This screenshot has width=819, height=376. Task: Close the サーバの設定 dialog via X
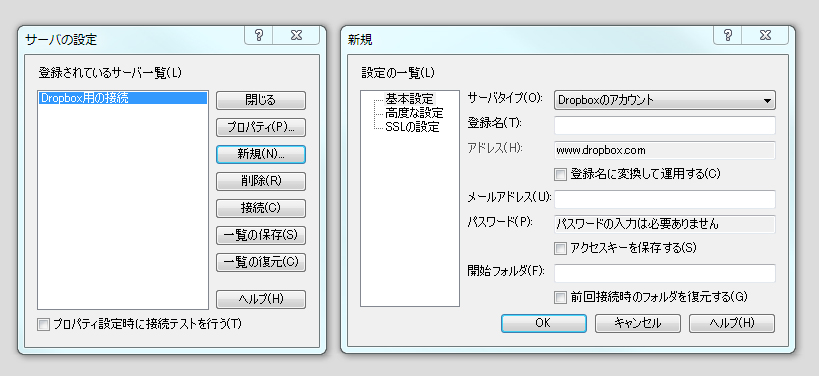(x=296, y=35)
